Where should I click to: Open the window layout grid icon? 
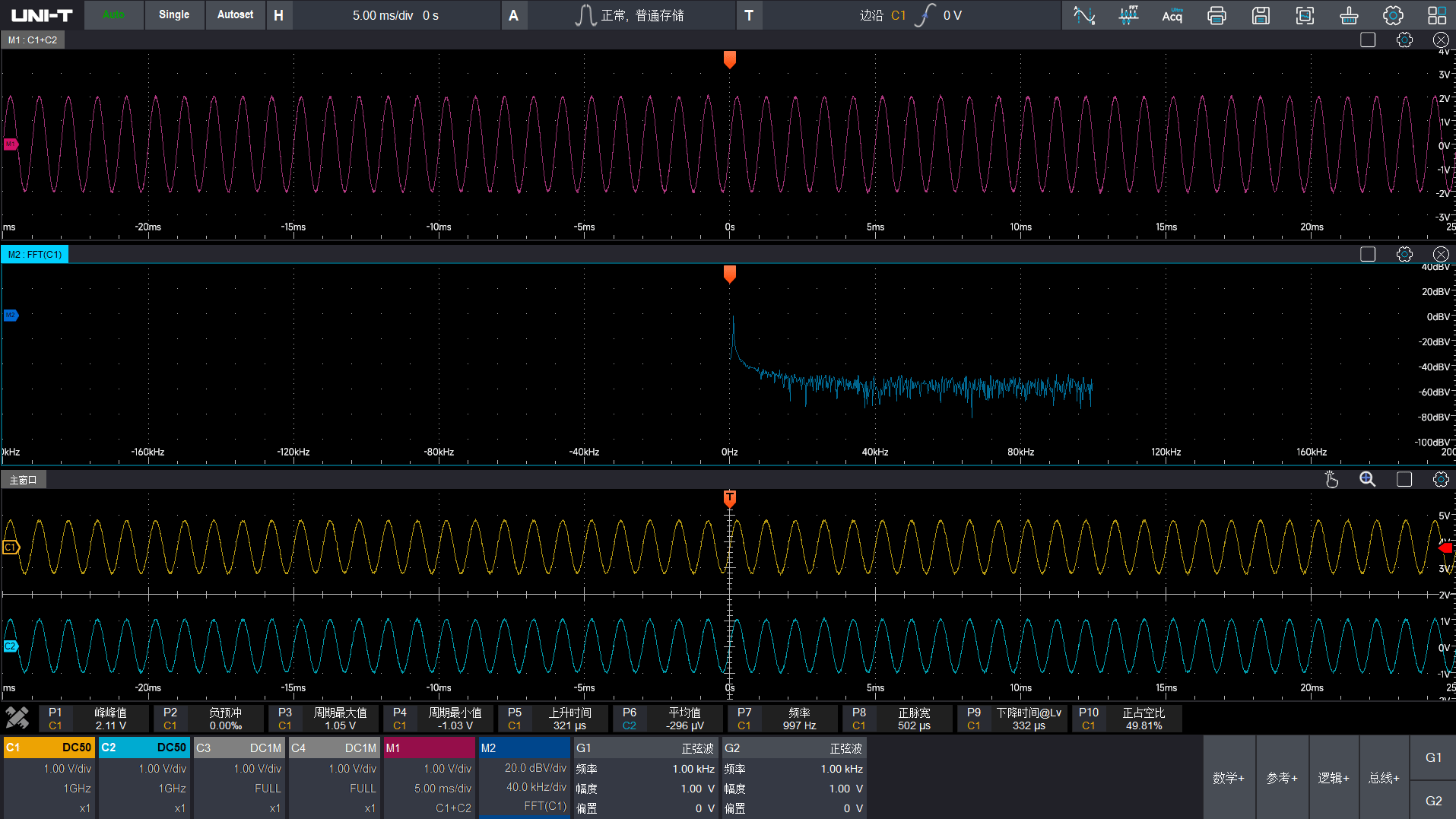pos(1437,15)
